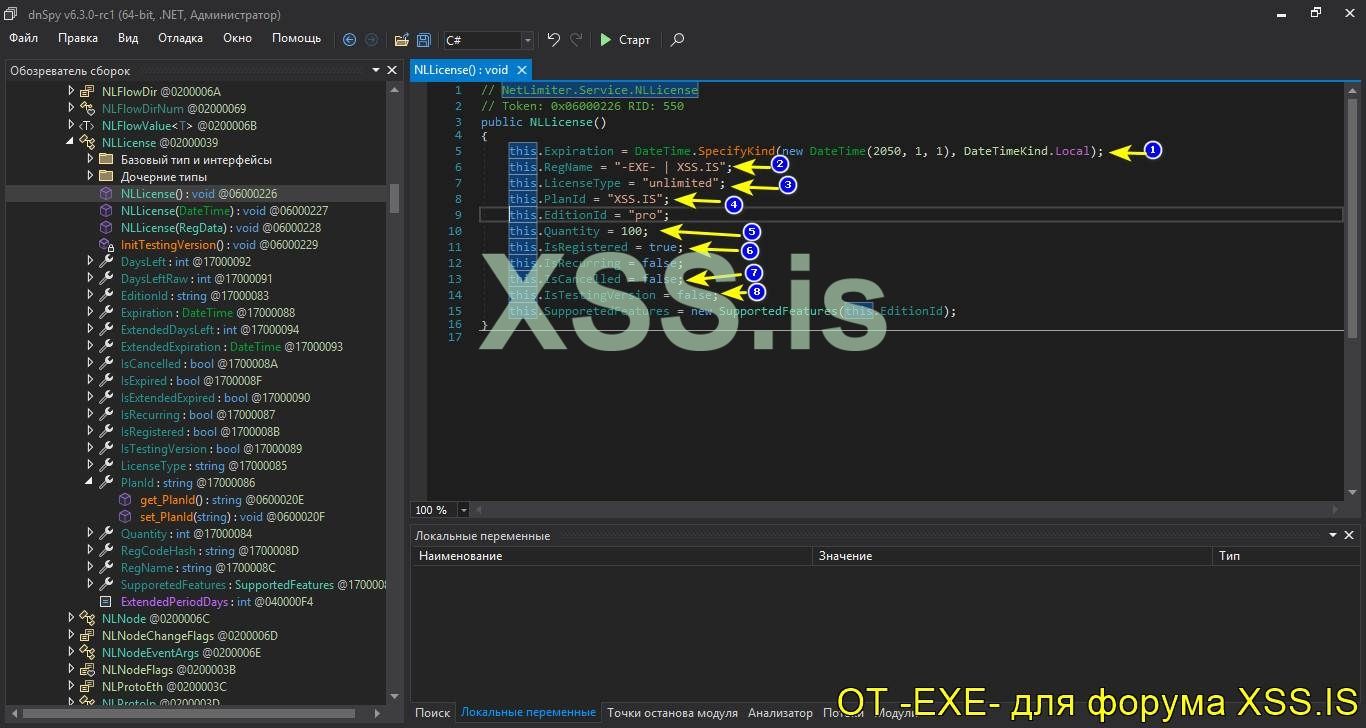
Task: Click the Наименование column header
Action: (610, 555)
